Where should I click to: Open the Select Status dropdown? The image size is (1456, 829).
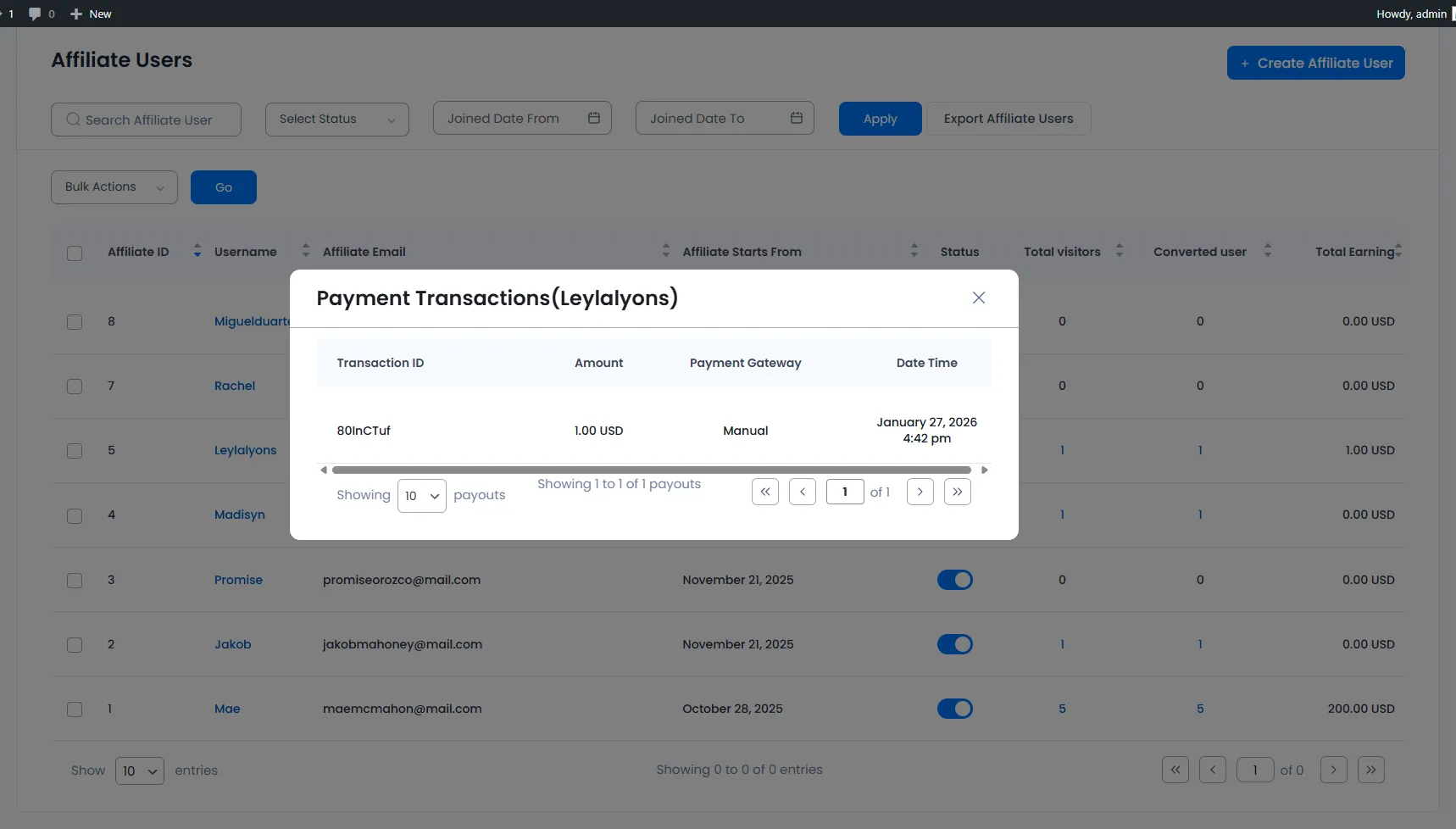pos(336,119)
